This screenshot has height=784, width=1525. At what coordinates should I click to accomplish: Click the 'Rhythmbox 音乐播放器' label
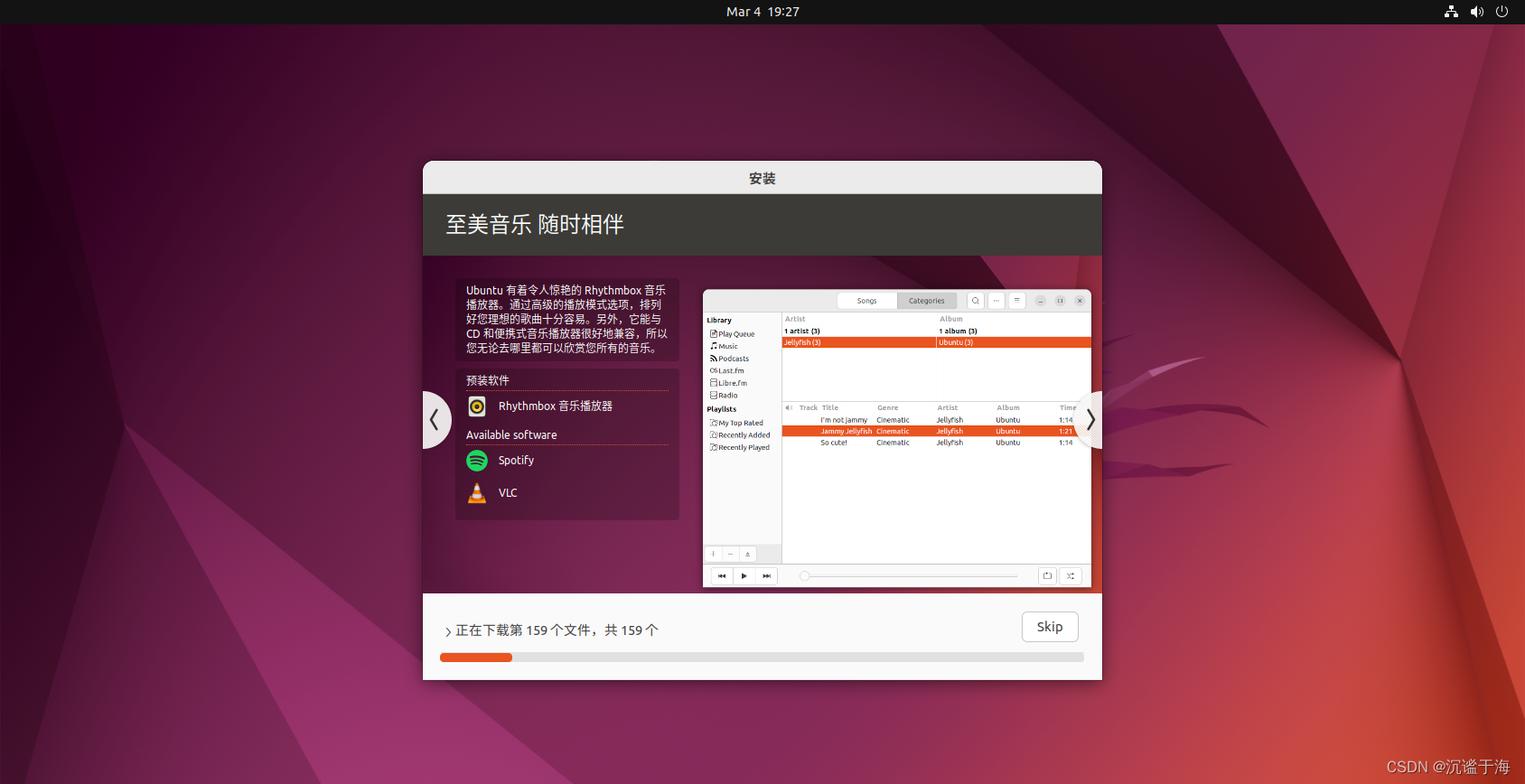(556, 406)
